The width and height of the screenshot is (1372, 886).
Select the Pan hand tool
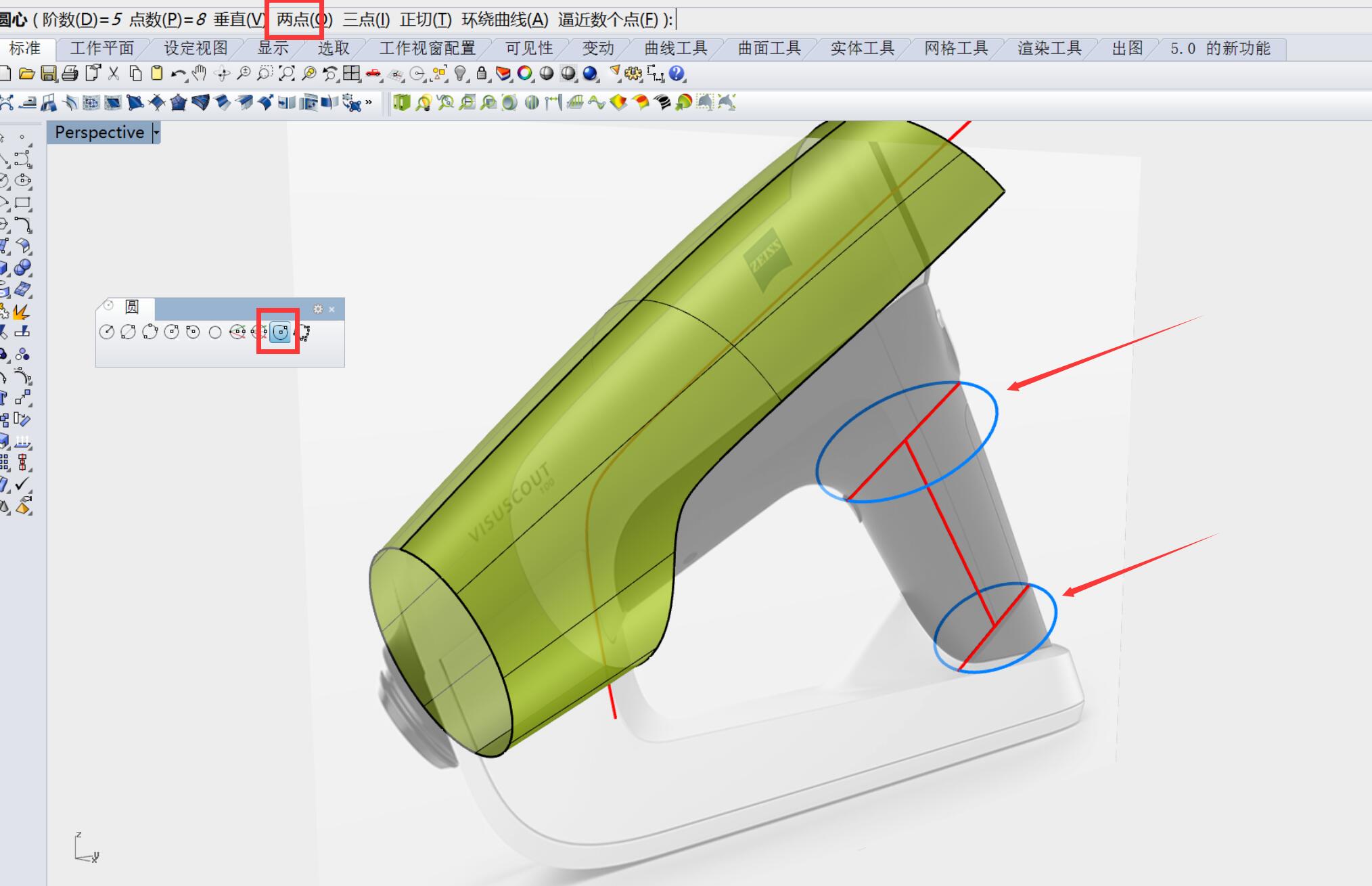pyautogui.click(x=199, y=74)
